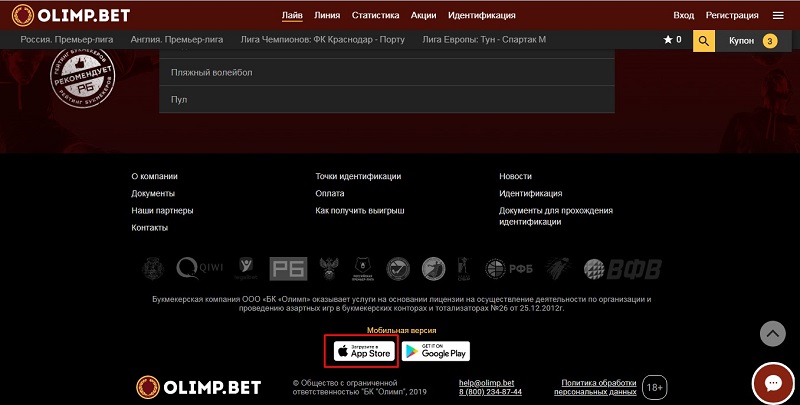Viewport: 800px width, 405px height.
Task: Select Россия. Премьер-лига quick link
Action: pyautogui.click(x=67, y=39)
